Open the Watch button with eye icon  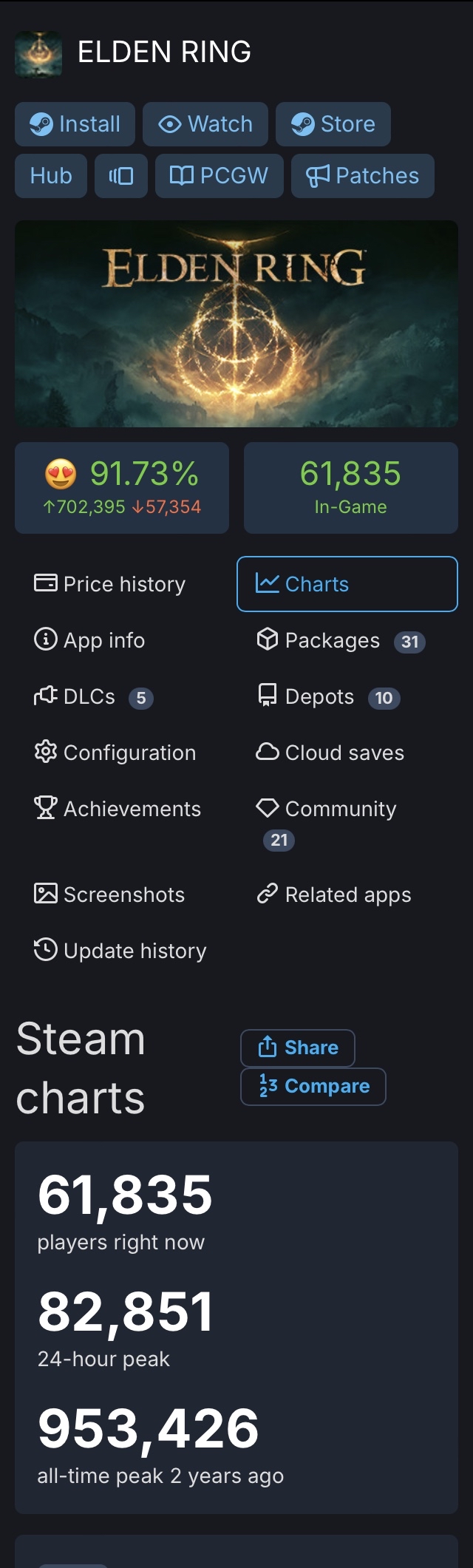coord(205,124)
